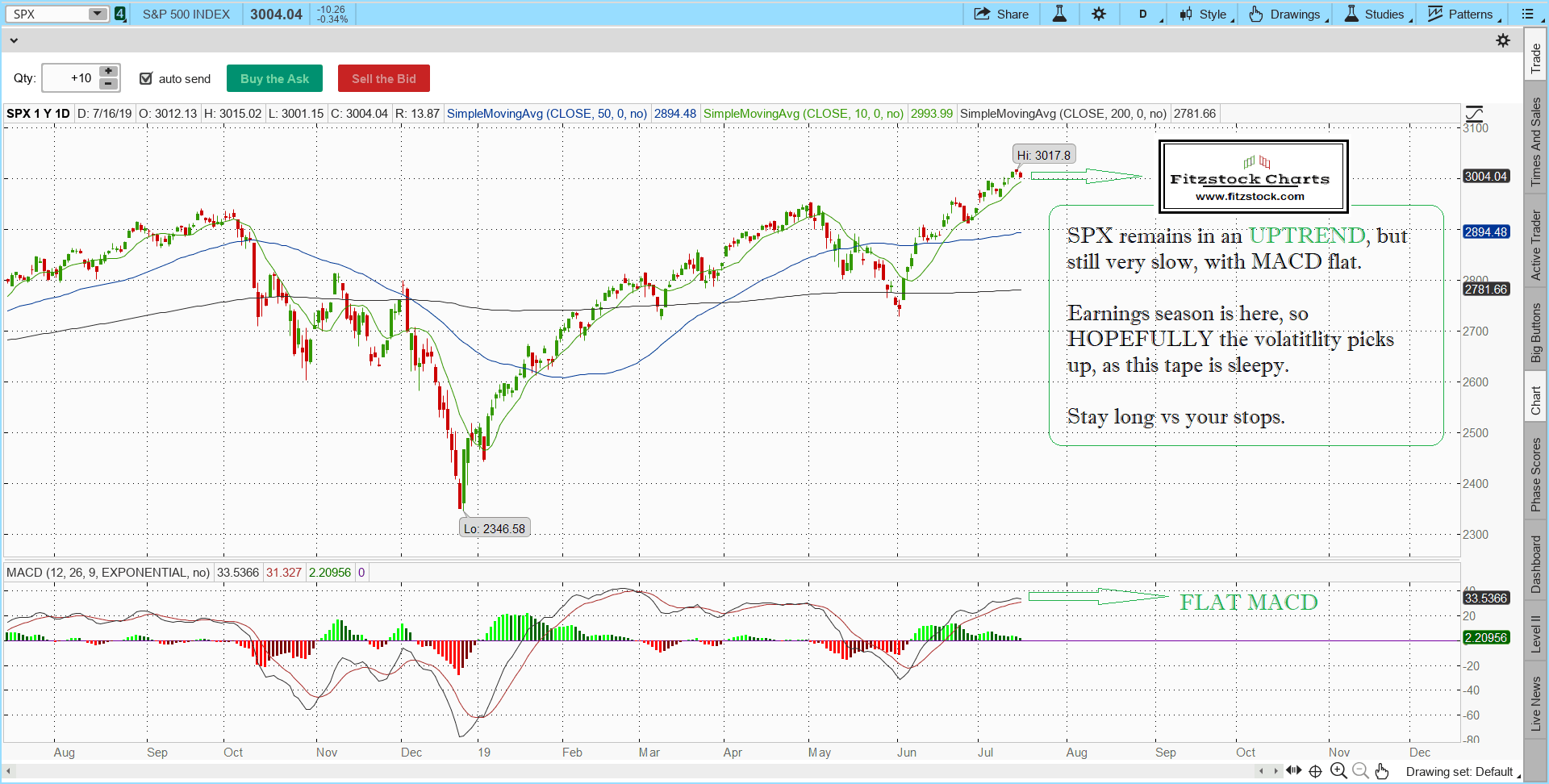Click the expand/compress time axis arrows icon
Viewport: 1549px width, 784px height.
(x=1294, y=771)
